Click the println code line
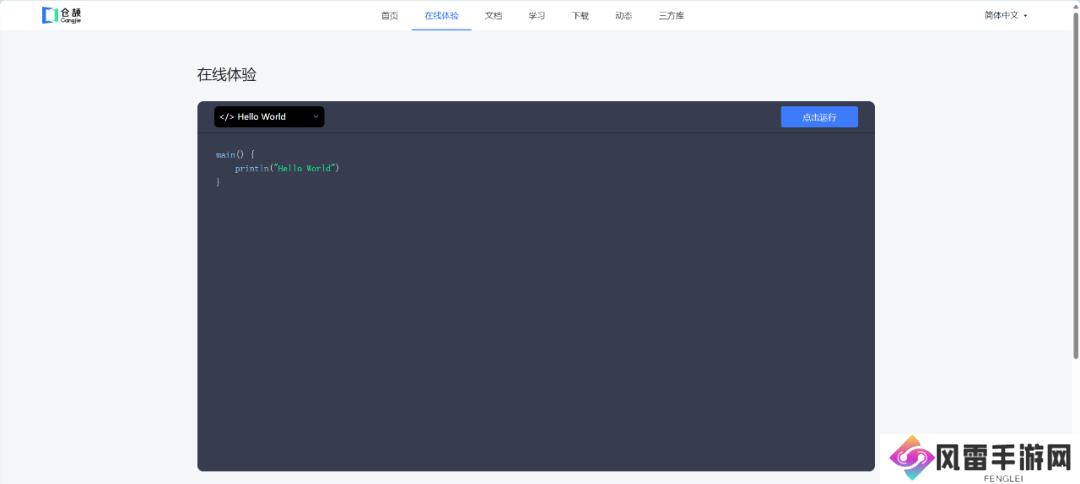 (287, 168)
